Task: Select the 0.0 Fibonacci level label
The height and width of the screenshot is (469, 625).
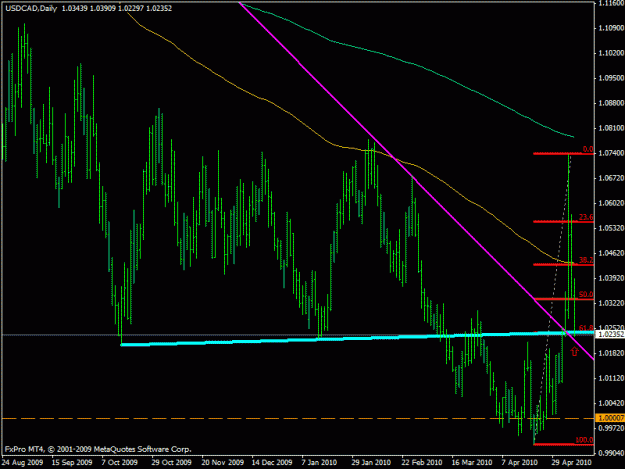Action: click(588, 149)
